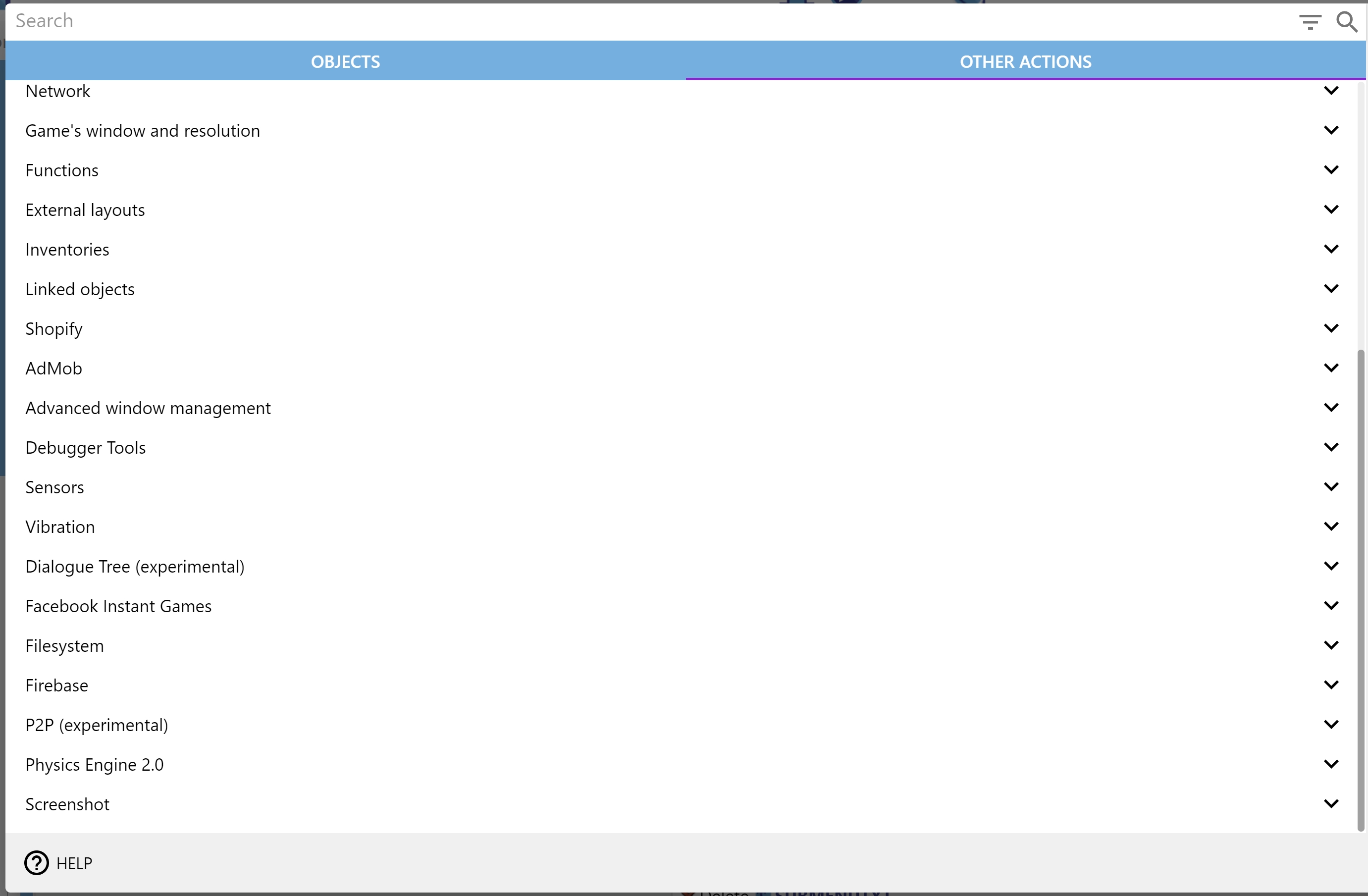Select the Firebase list label
The width and height of the screenshot is (1368, 896).
point(57,685)
